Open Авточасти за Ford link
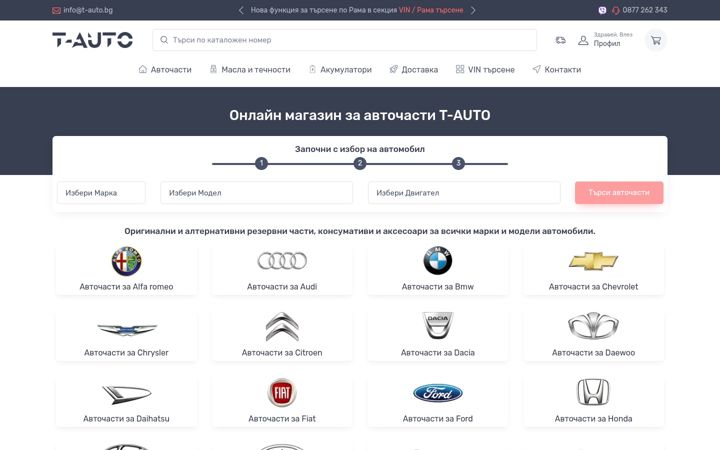Image resolution: width=720 pixels, height=450 pixels. pos(438,419)
